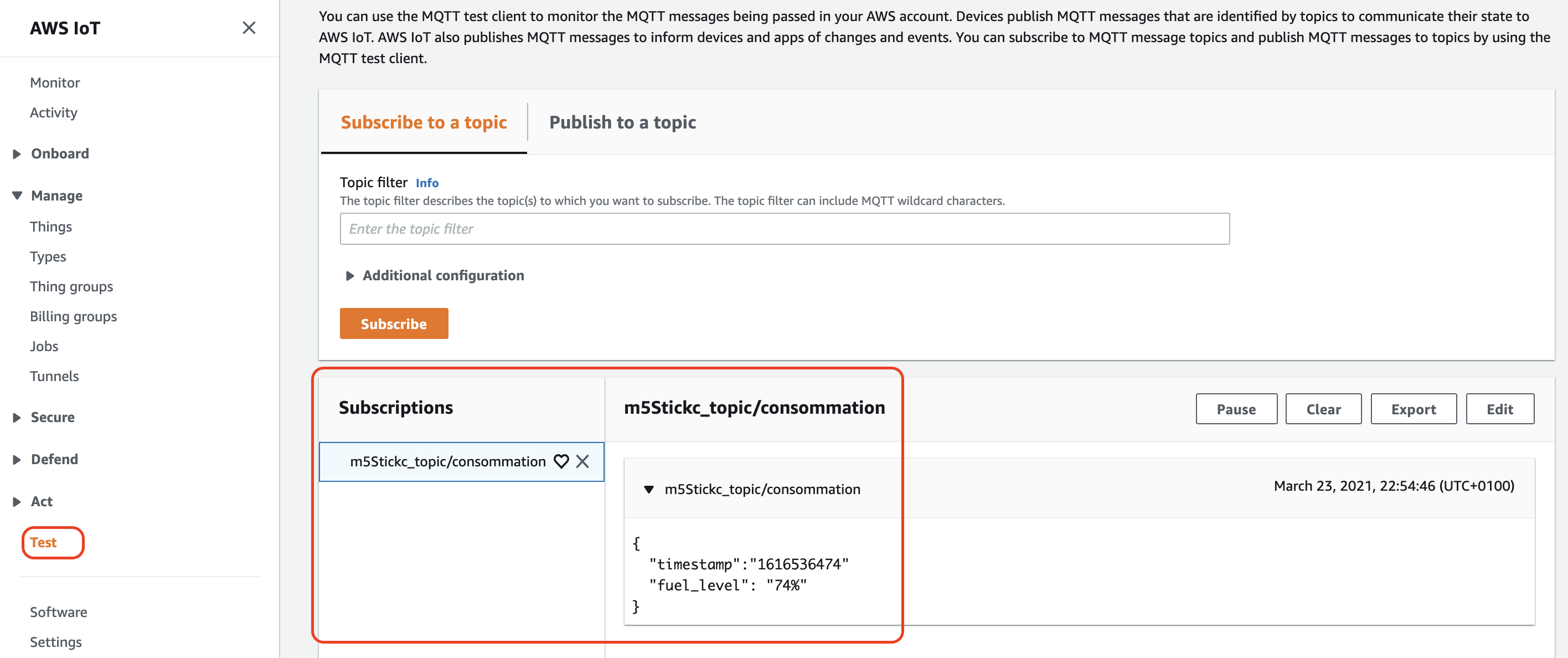Collapse the Manage menu group

tap(17, 196)
